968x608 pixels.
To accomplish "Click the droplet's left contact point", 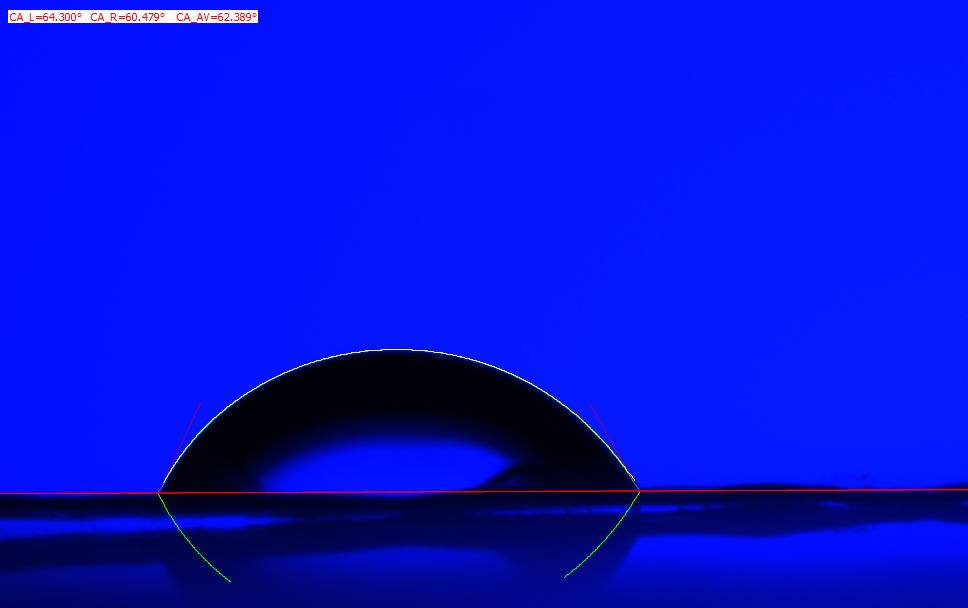I will [x=159, y=492].
